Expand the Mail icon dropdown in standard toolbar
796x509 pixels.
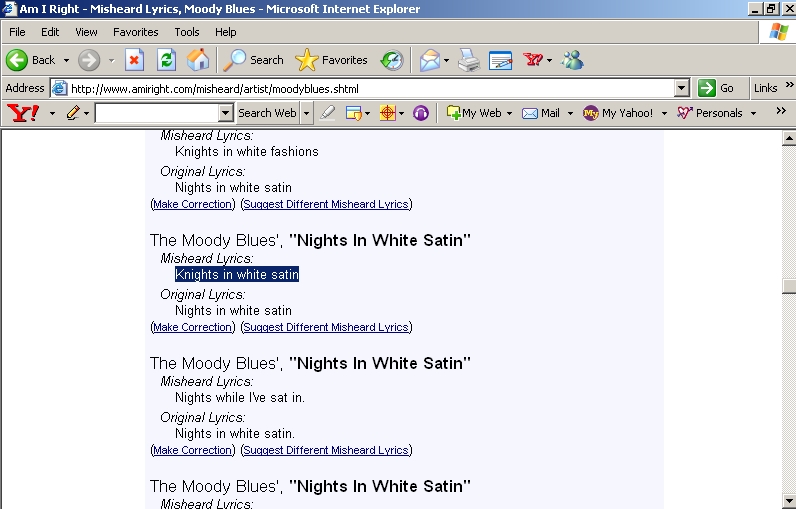coord(446,60)
